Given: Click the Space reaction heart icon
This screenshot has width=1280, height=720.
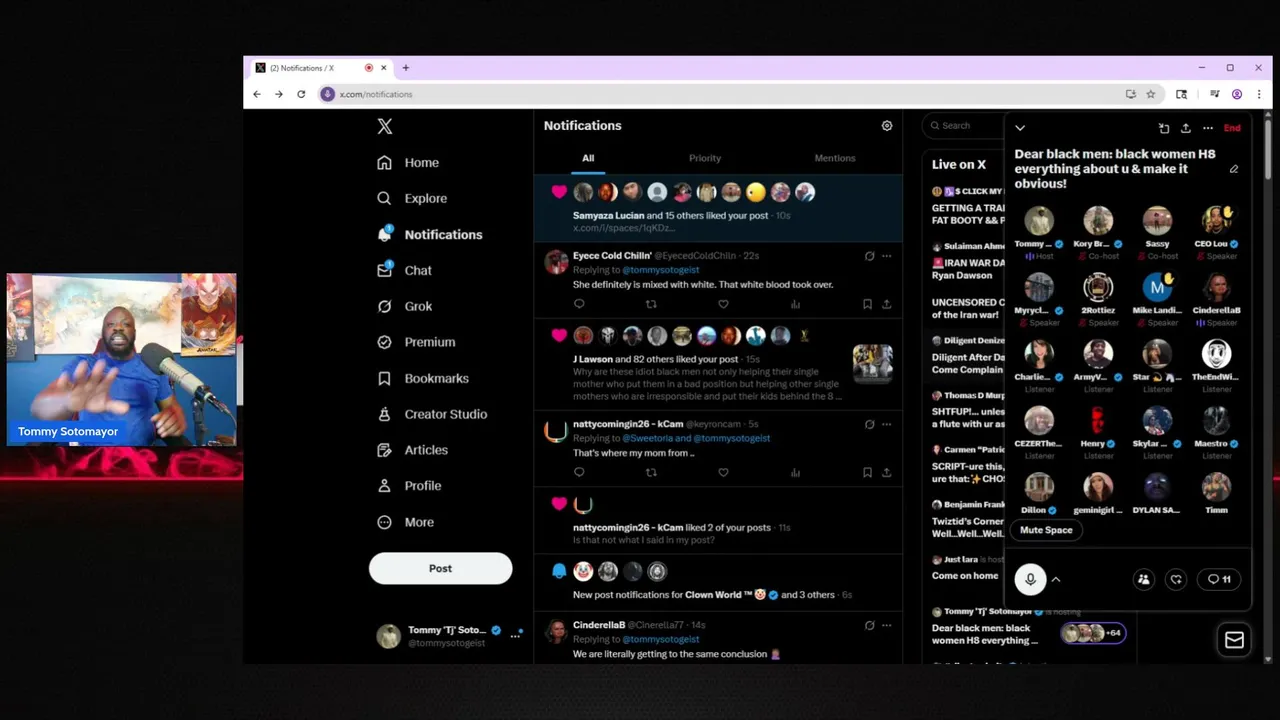Looking at the screenshot, I should pos(1176,579).
